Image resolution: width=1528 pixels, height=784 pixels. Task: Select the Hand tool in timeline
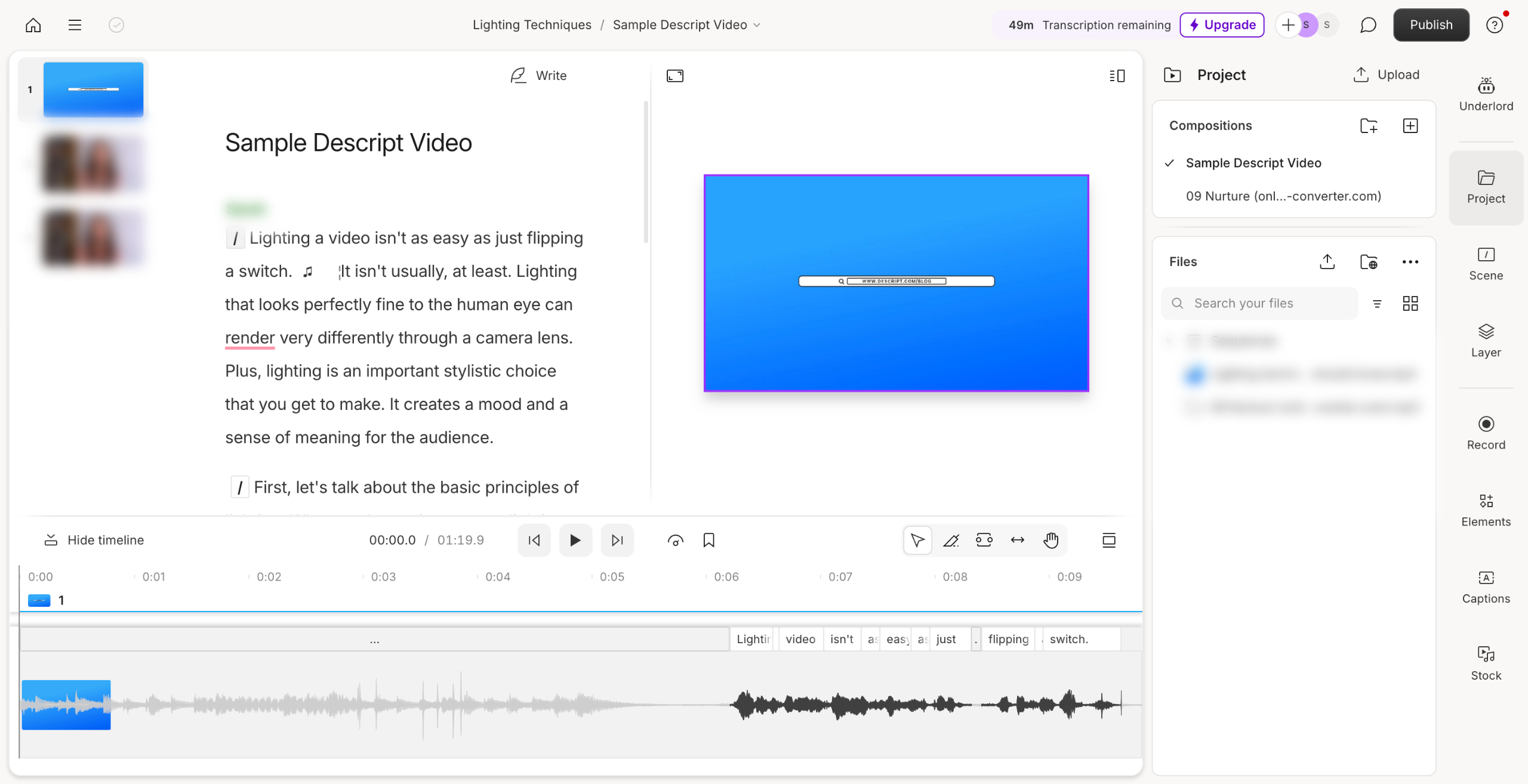(x=1050, y=540)
